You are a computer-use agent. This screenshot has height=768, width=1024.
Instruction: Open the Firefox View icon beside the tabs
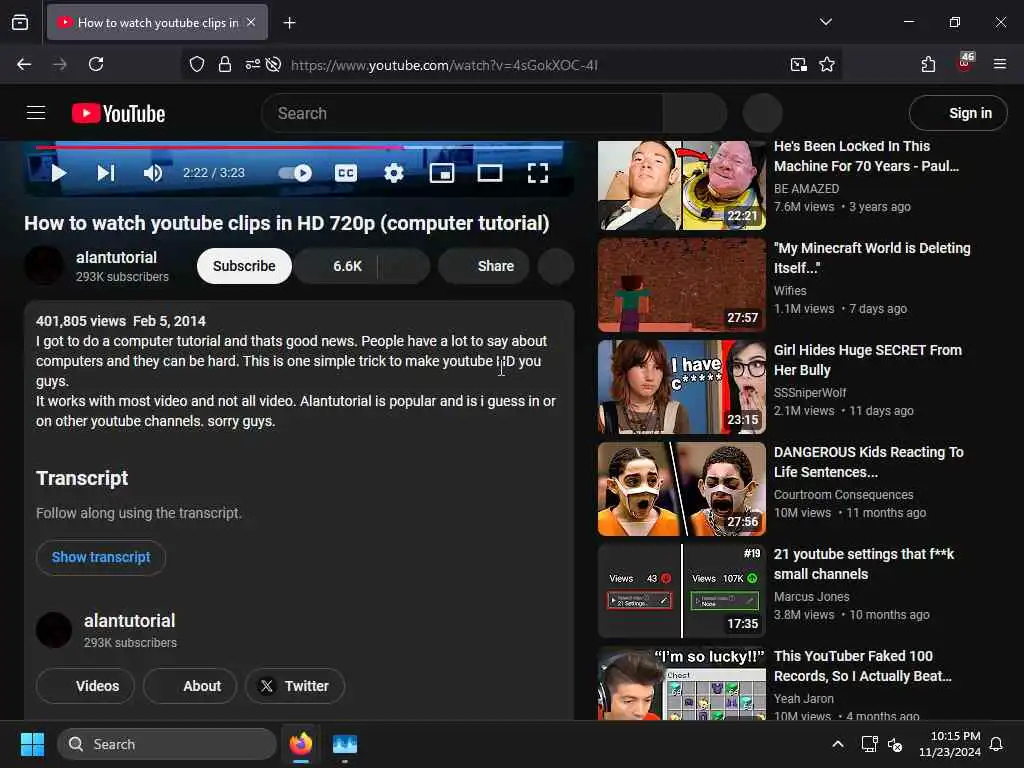coord(20,23)
